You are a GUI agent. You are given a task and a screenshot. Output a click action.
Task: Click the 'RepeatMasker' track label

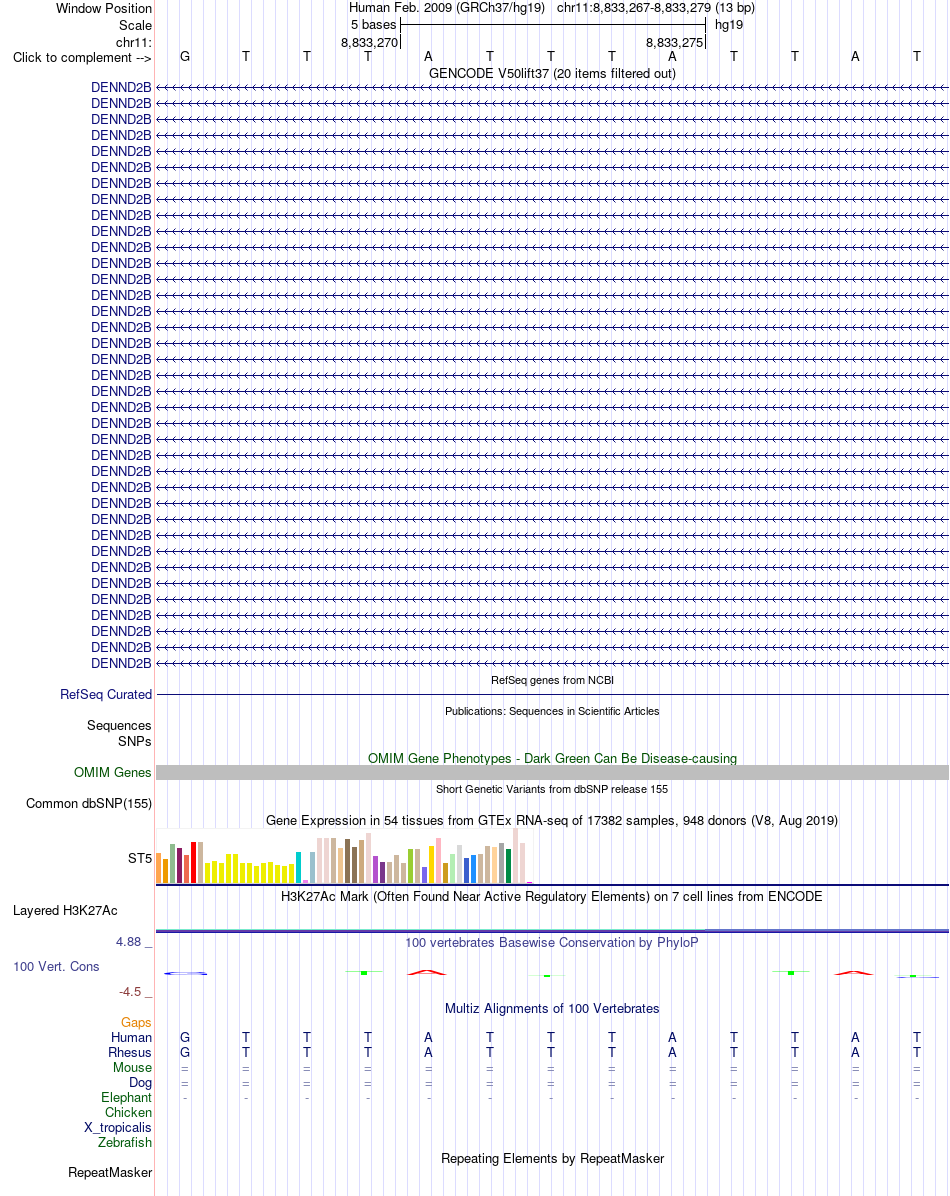(110, 1173)
